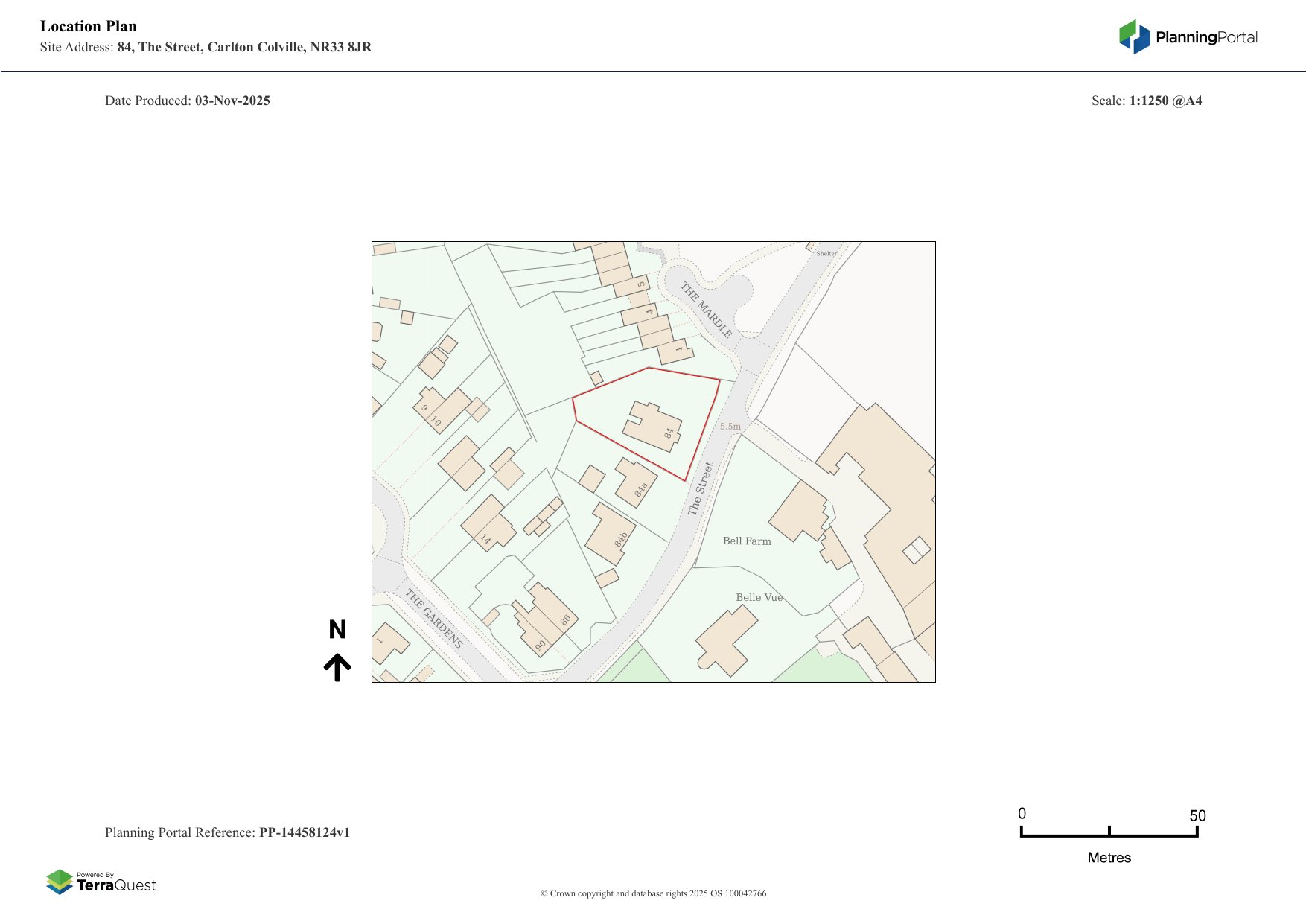The width and height of the screenshot is (1306, 924).
Task: Click the scale bar above Metres
Action: (x=1109, y=833)
